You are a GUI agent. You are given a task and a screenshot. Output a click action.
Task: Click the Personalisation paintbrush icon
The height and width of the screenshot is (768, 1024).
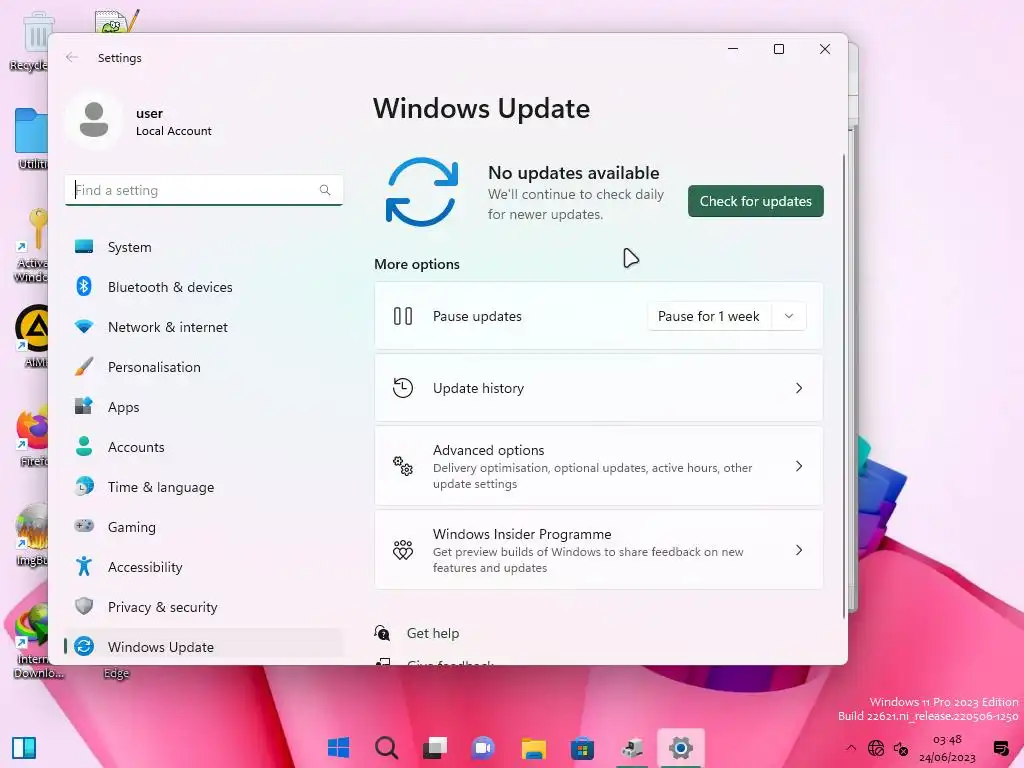pos(84,366)
